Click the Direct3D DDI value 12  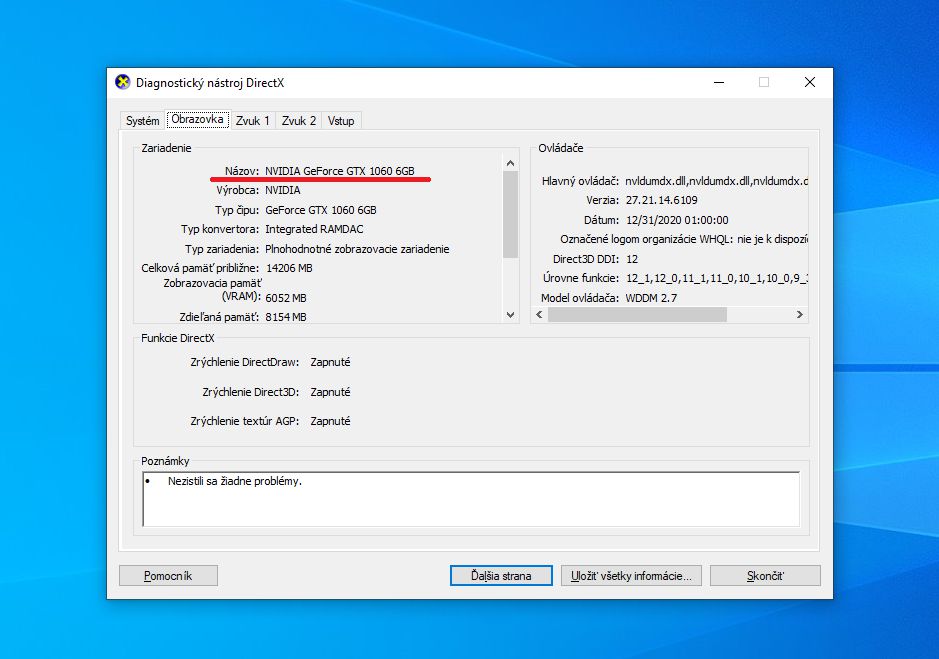(632, 259)
